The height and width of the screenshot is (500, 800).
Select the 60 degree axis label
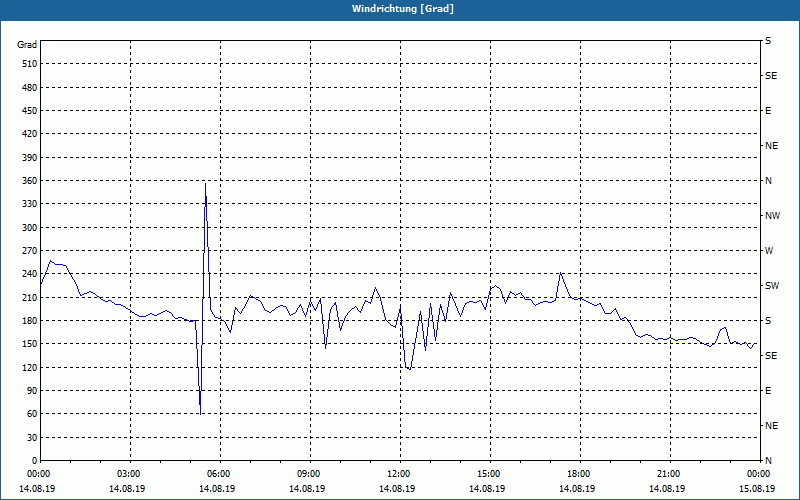[32, 414]
